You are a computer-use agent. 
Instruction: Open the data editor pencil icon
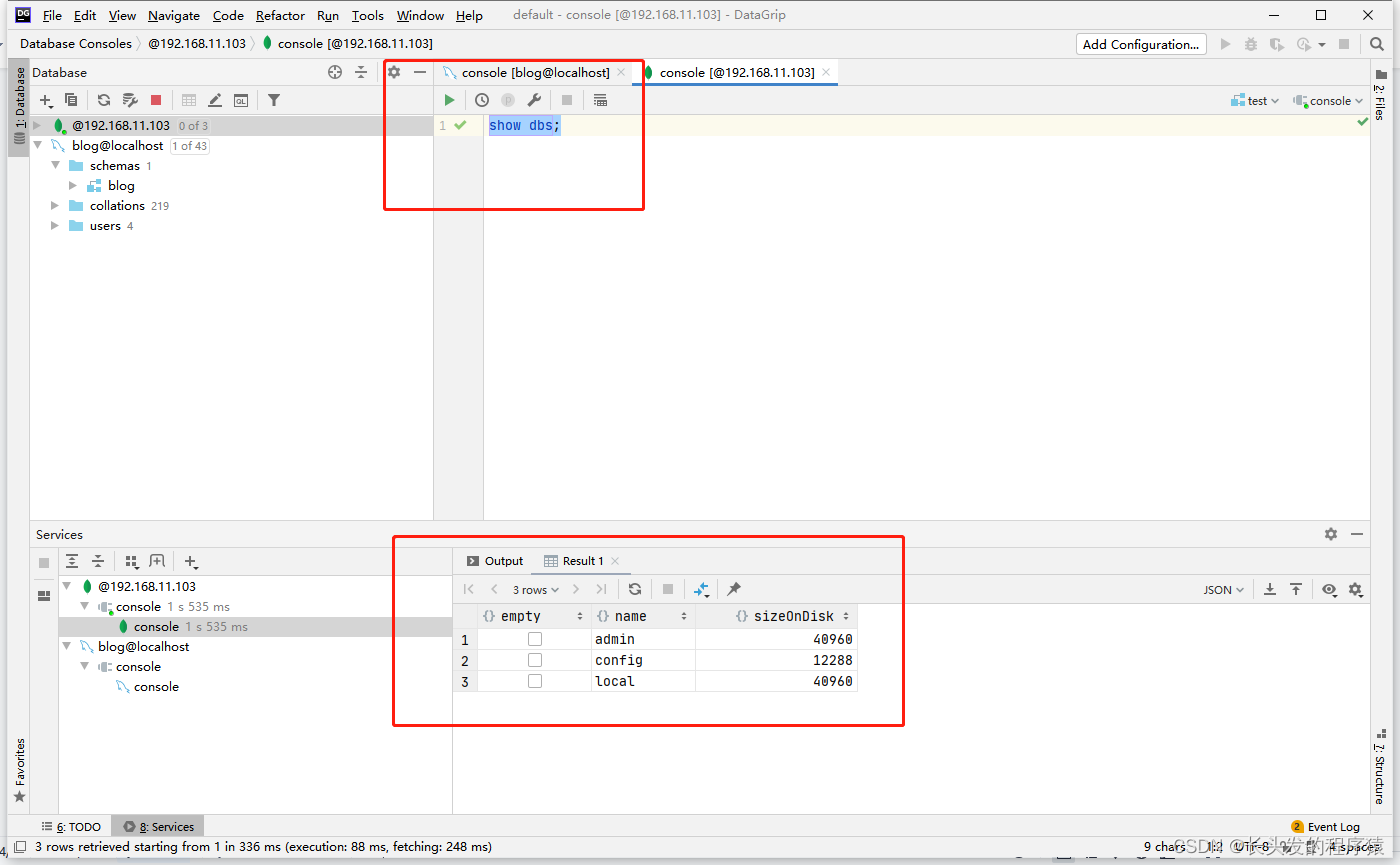(215, 99)
